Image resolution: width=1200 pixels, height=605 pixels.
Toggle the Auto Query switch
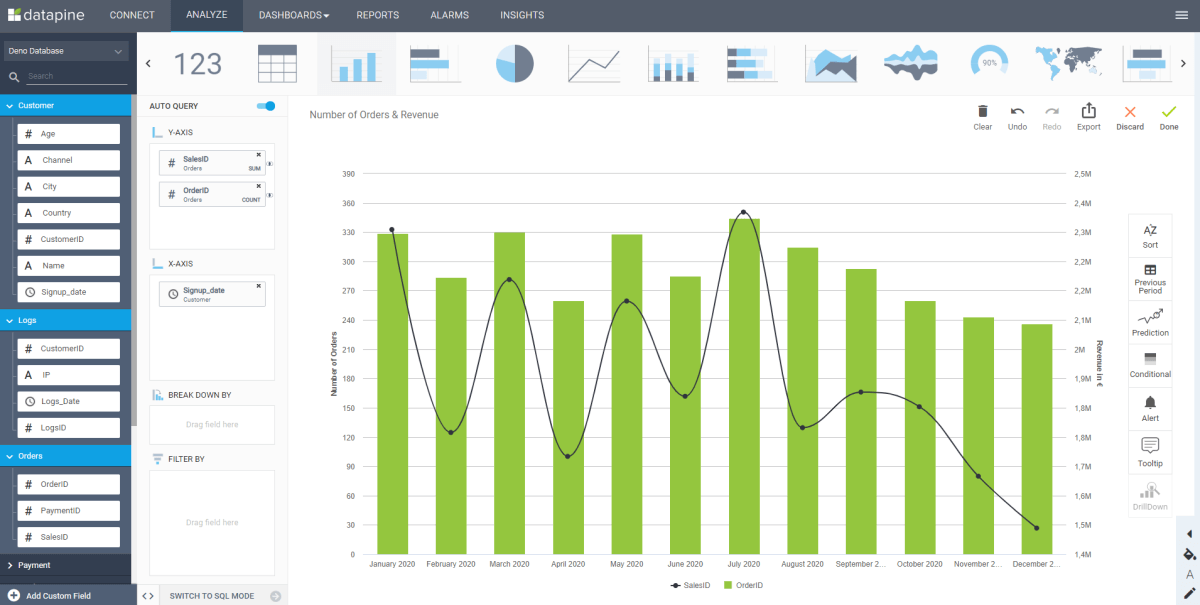(265, 106)
